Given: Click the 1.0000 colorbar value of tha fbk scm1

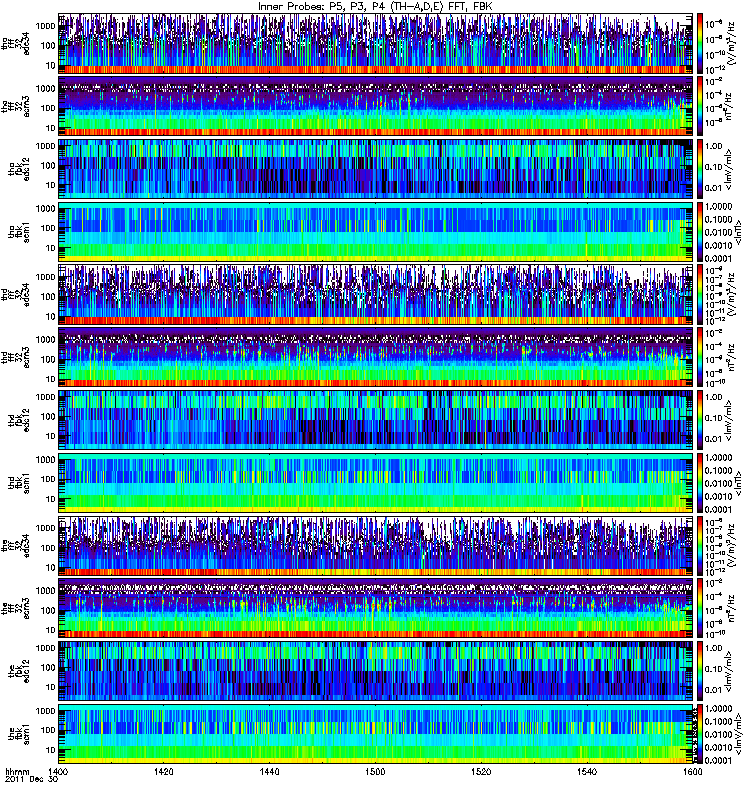Looking at the screenshot, I should pyautogui.click(x=718, y=207).
